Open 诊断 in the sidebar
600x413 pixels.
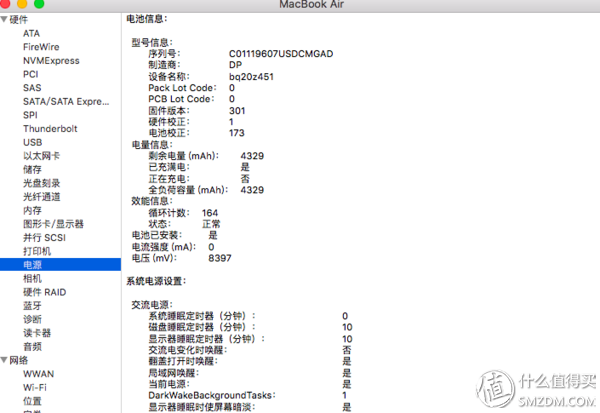point(32,320)
